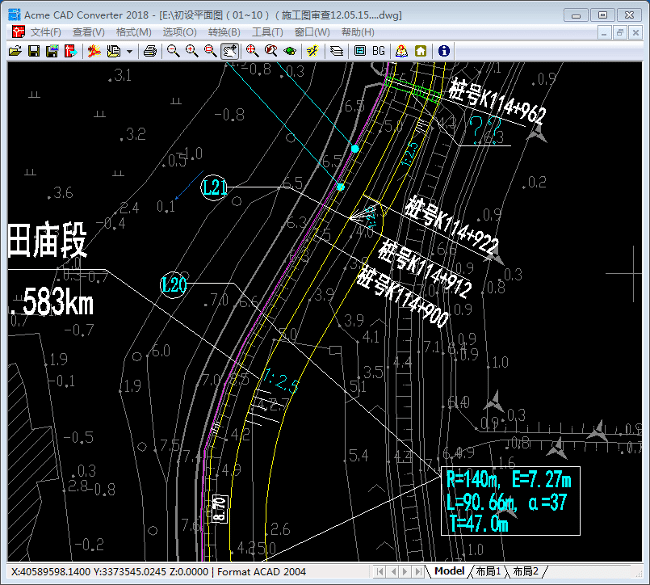Open the 工具(T) menu
Viewport: 650px width, 585px height.
click(x=267, y=32)
